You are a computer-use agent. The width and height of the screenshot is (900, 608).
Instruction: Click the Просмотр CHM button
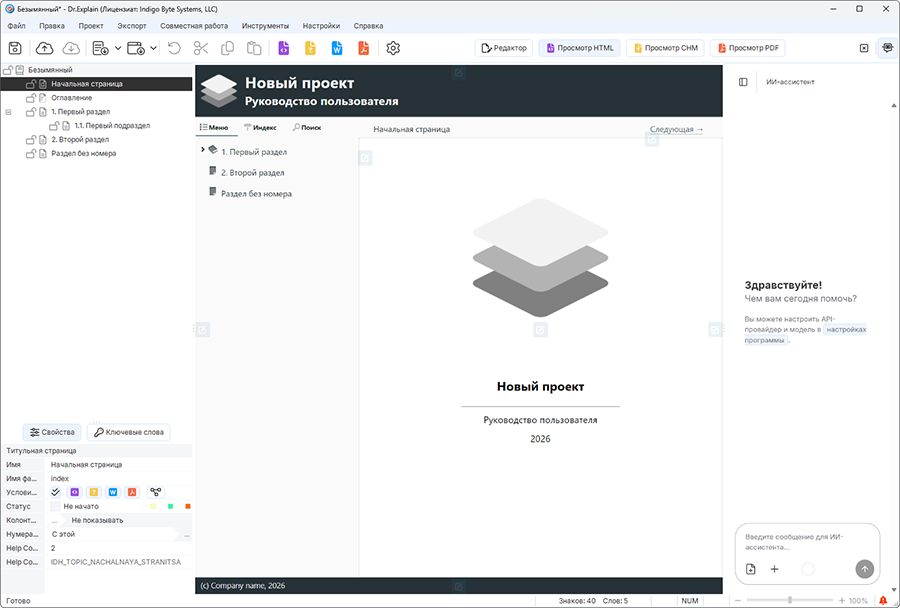(x=665, y=48)
